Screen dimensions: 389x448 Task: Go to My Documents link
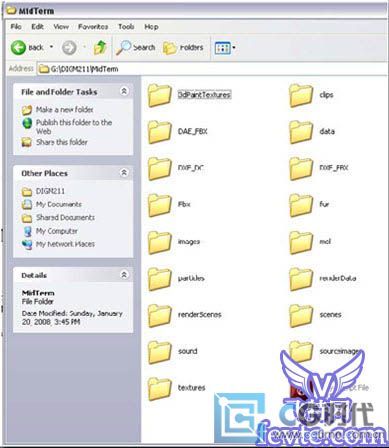pos(59,204)
